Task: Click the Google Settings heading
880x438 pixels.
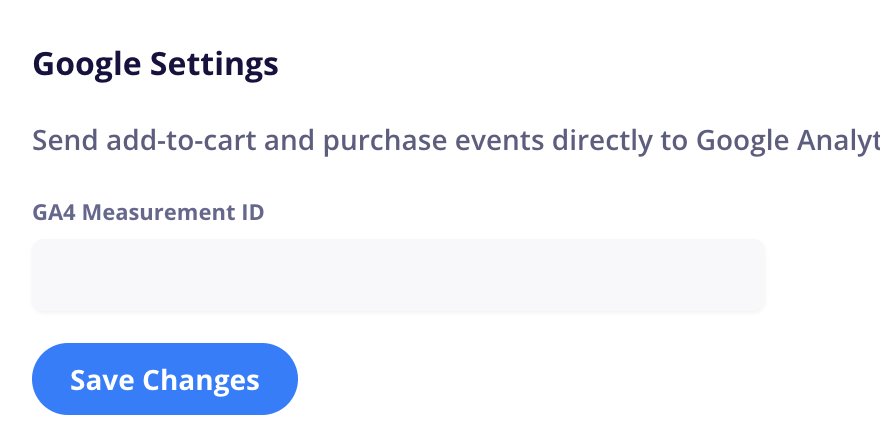Action: click(x=155, y=65)
